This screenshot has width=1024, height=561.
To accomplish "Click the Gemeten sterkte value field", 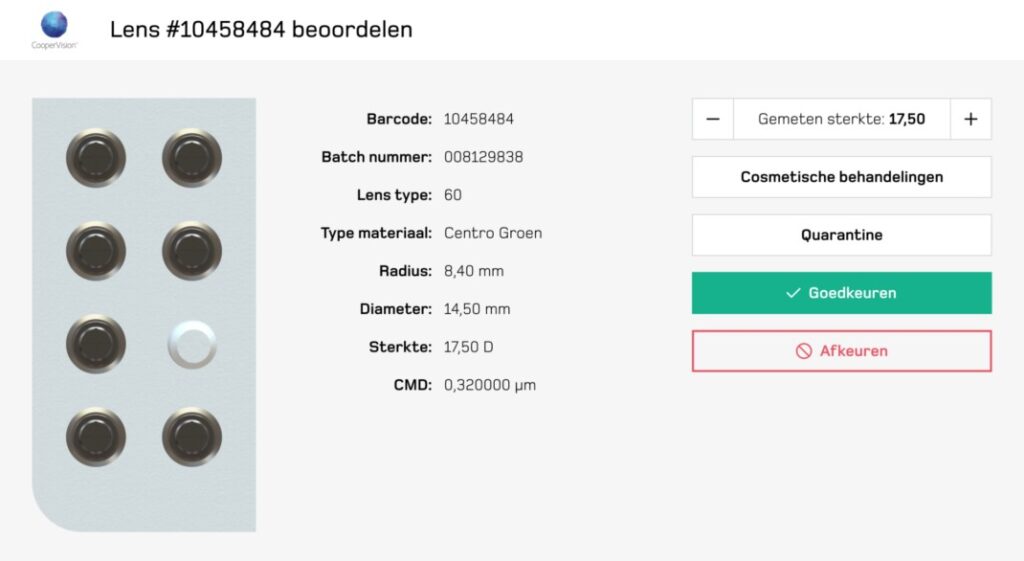I will click(841, 119).
